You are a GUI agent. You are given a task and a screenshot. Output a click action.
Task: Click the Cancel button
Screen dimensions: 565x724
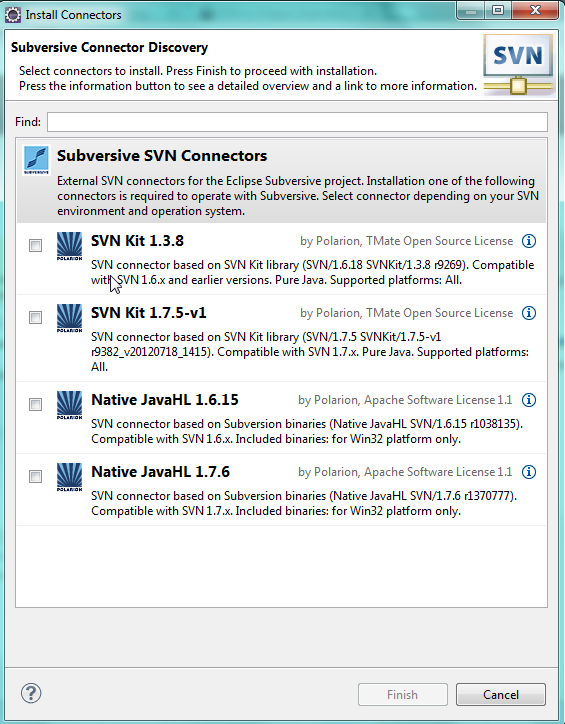click(501, 694)
